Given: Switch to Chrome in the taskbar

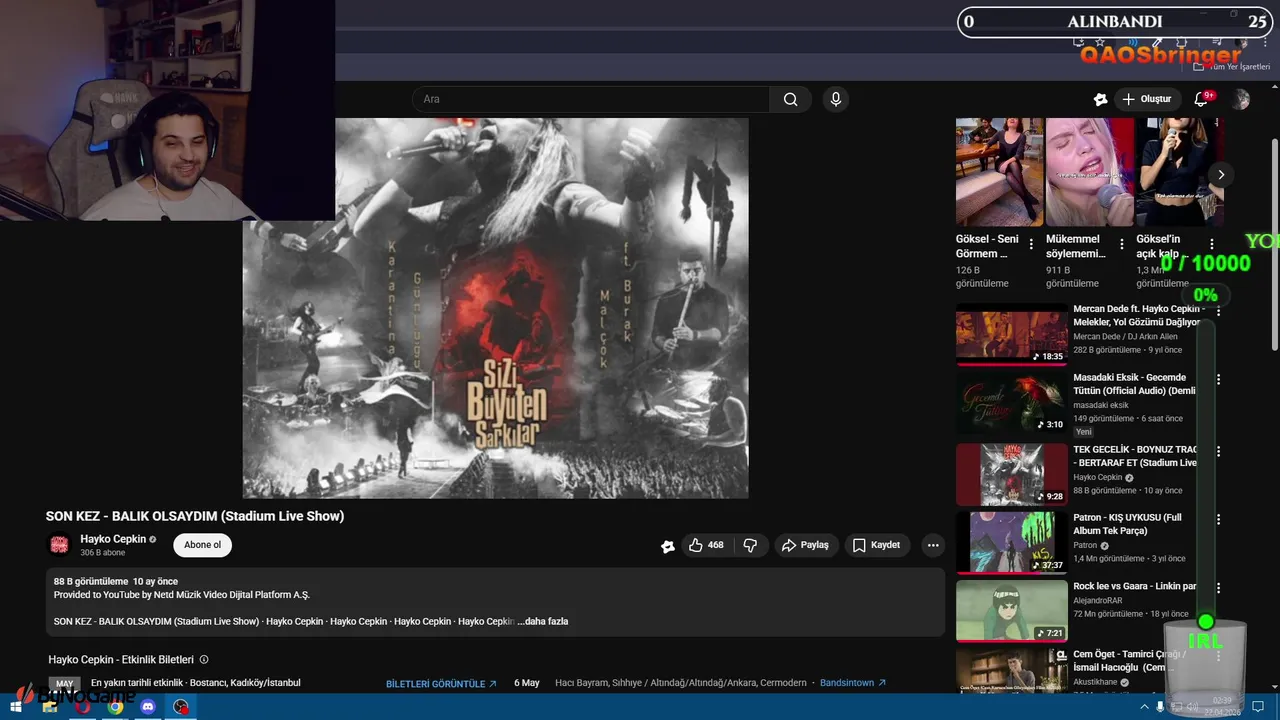Looking at the screenshot, I should pos(115,707).
